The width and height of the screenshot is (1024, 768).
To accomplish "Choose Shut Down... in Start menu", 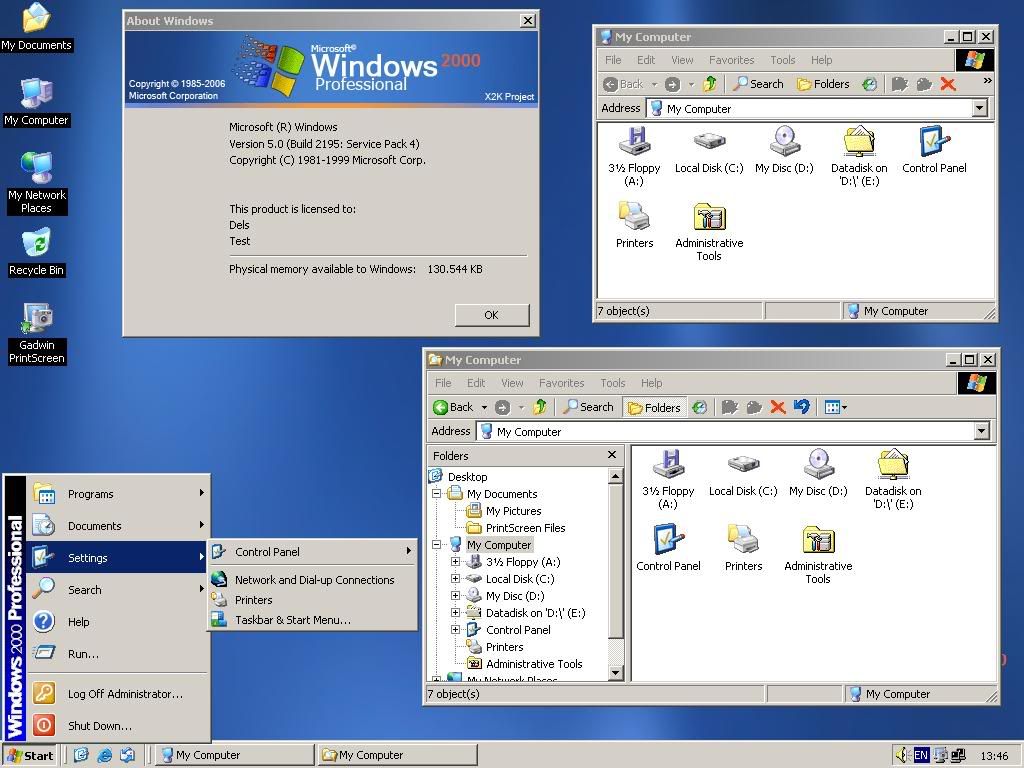I will (119, 726).
